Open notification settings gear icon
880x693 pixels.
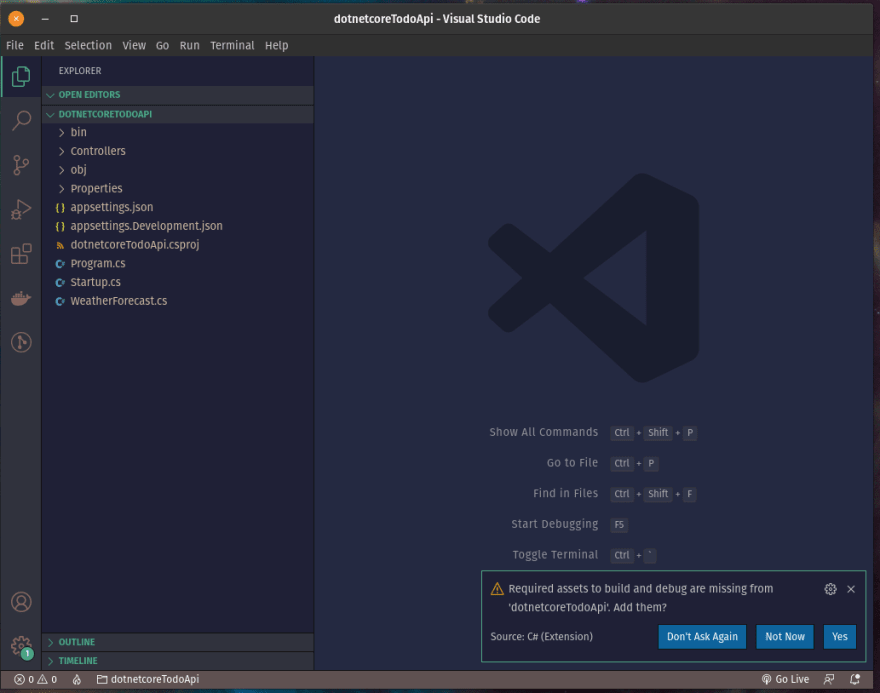[x=831, y=589]
